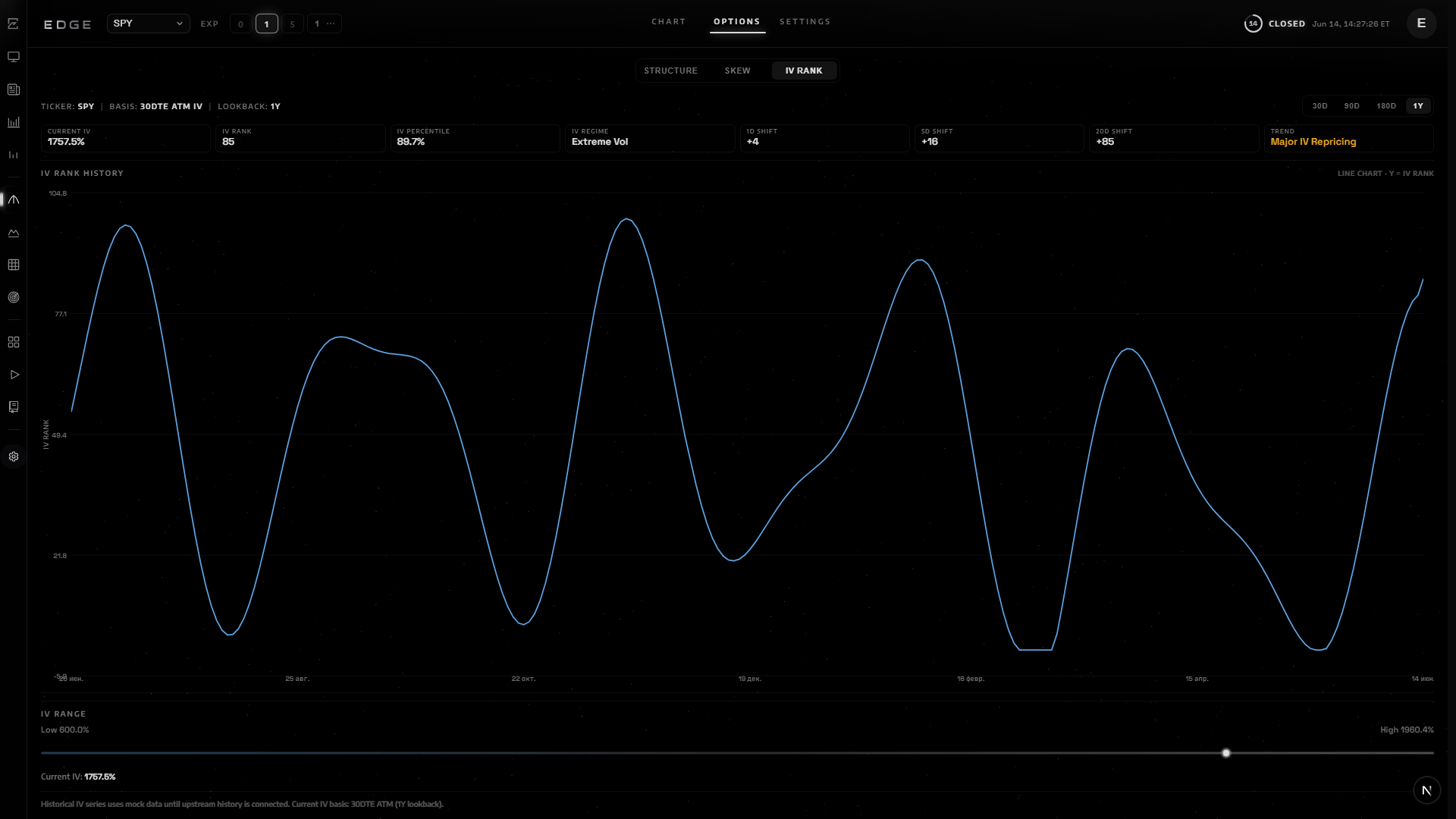This screenshot has width=1456, height=819.
Task: Set lookback to 1Y
Action: tap(1418, 106)
